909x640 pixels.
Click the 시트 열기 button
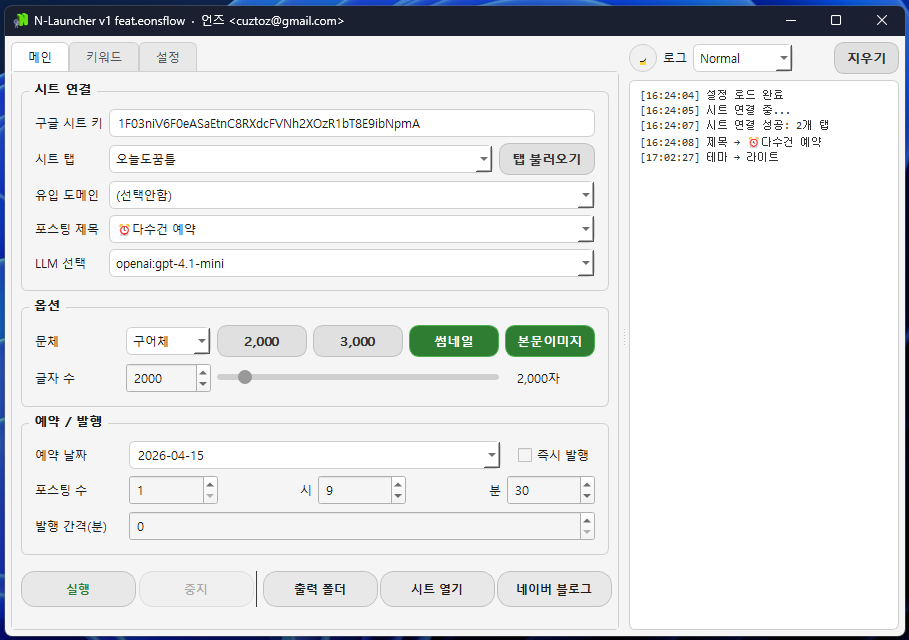437,589
